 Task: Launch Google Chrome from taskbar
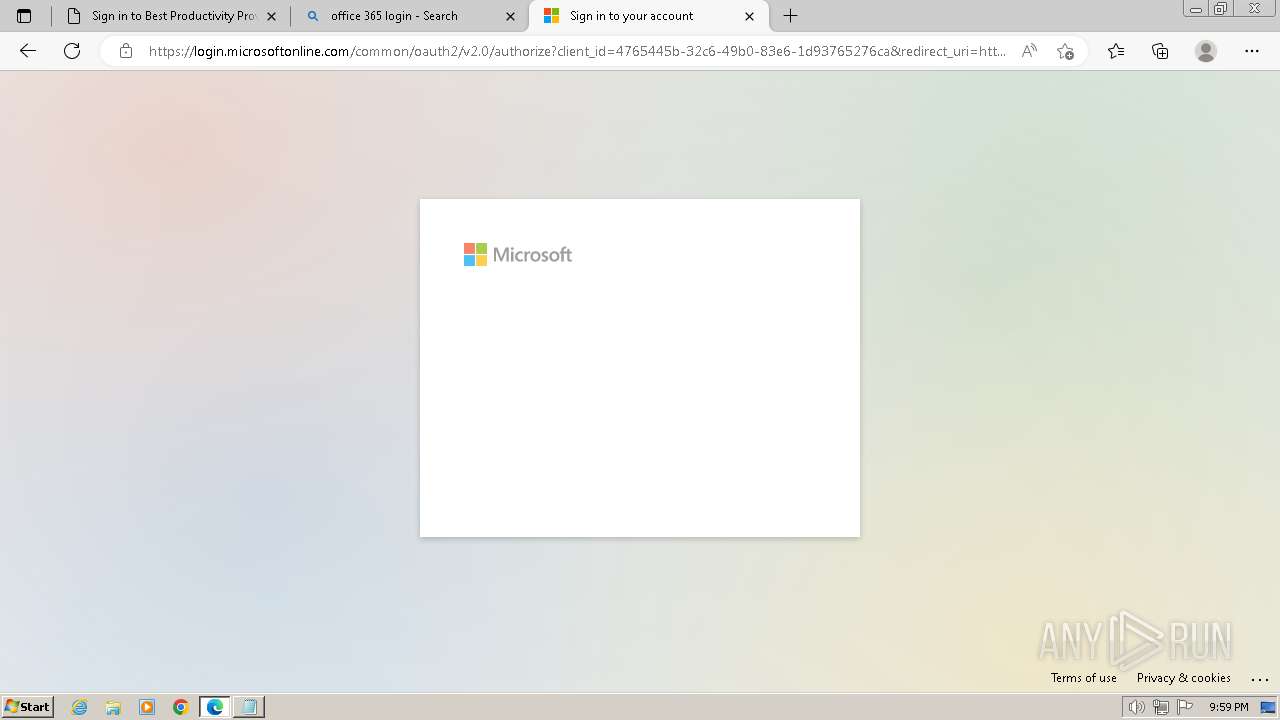[181, 707]
